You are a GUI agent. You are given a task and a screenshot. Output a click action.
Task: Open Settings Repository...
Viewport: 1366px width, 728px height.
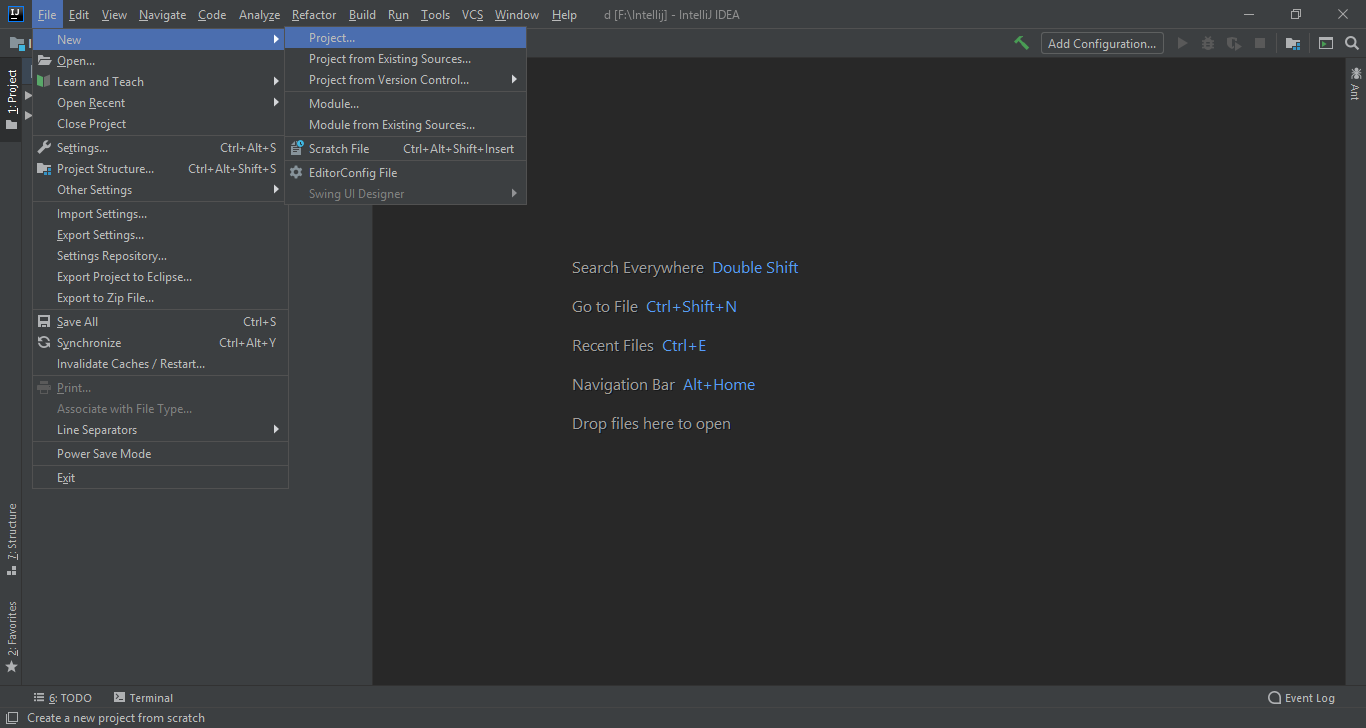(160, 256)
